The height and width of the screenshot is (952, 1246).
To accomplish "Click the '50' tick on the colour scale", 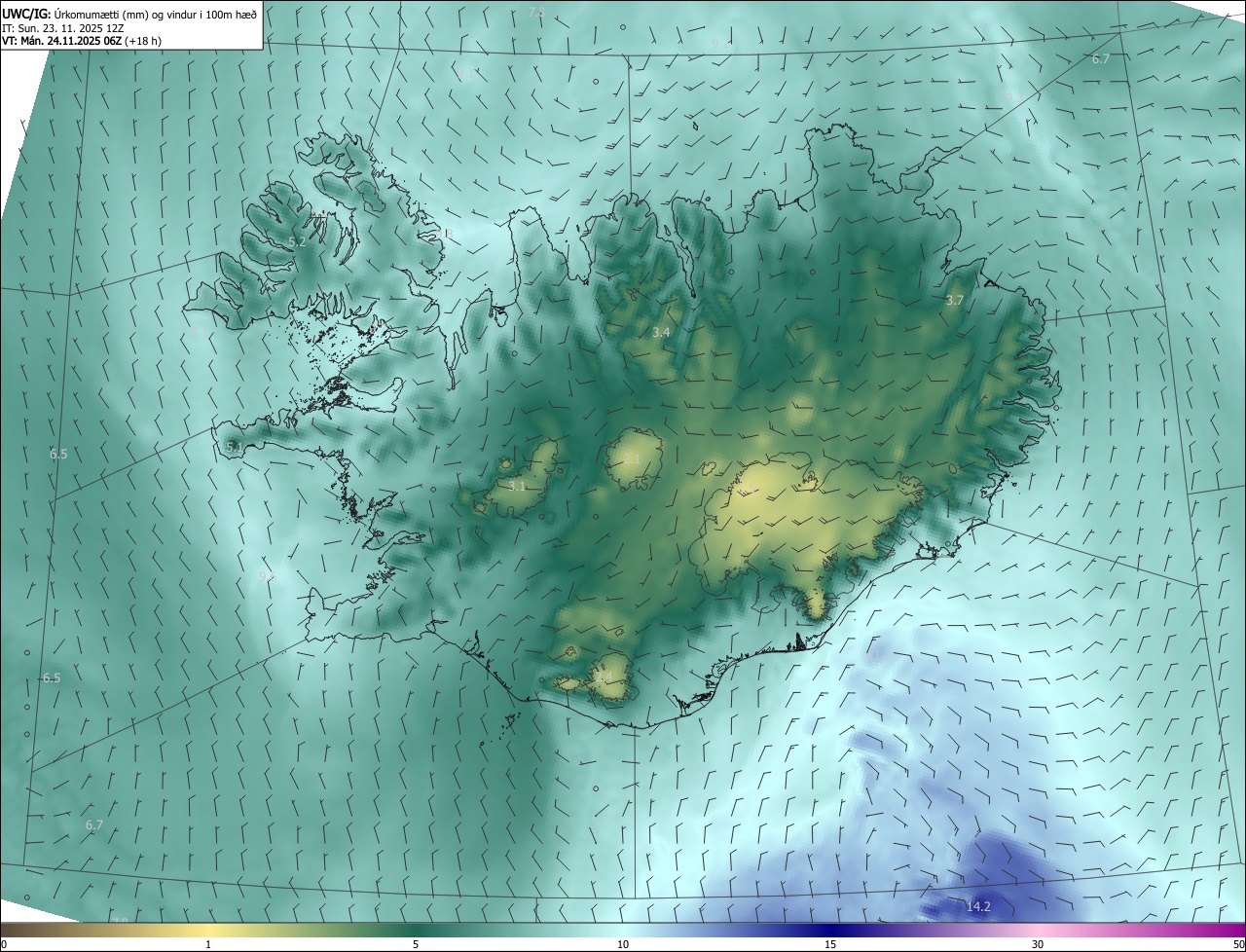I will click(1238, 944).
